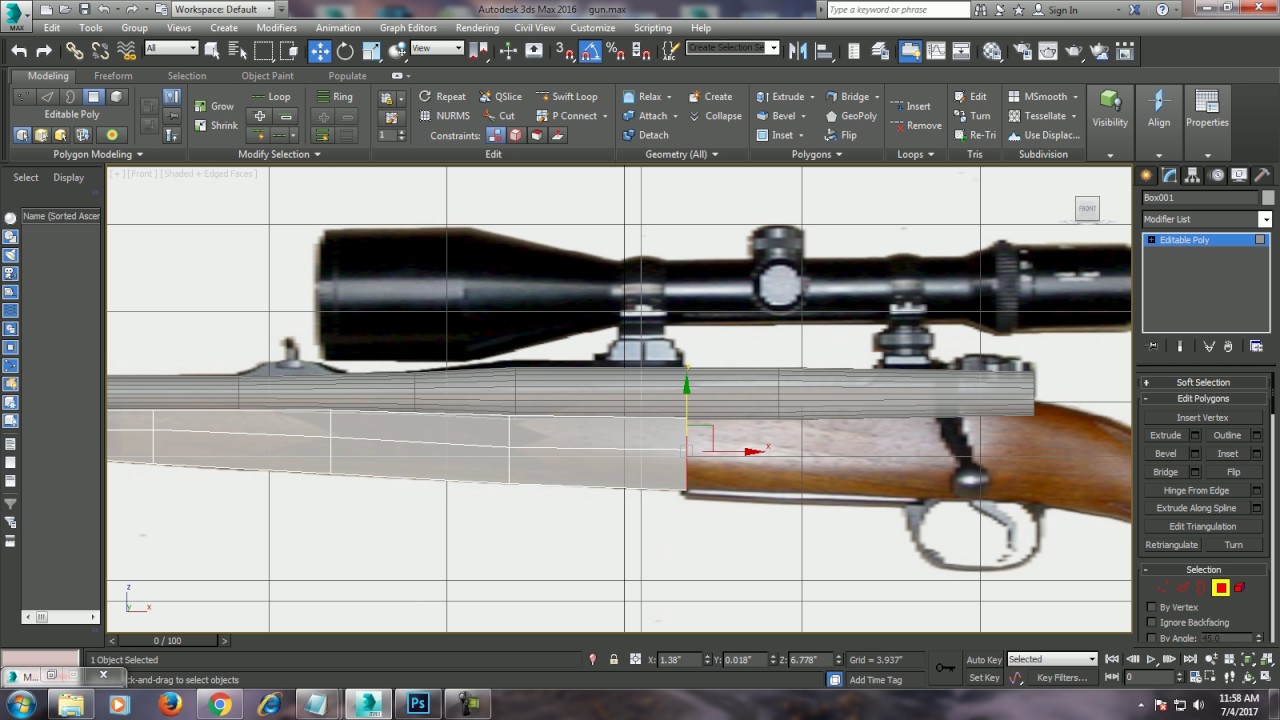
Task: Toggle Auto Key mode
Action: click(984, 660)
